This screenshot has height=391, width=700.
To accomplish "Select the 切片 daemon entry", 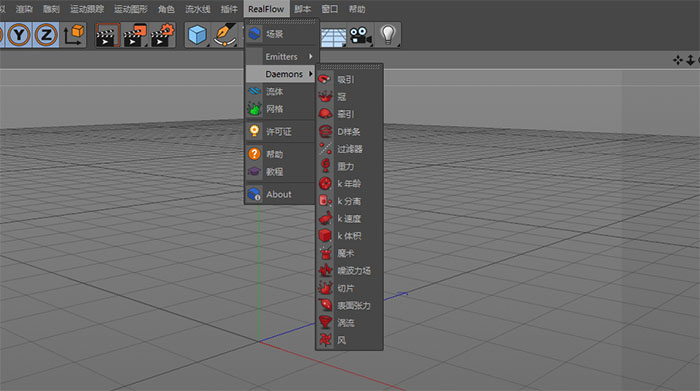I will 349,288.
